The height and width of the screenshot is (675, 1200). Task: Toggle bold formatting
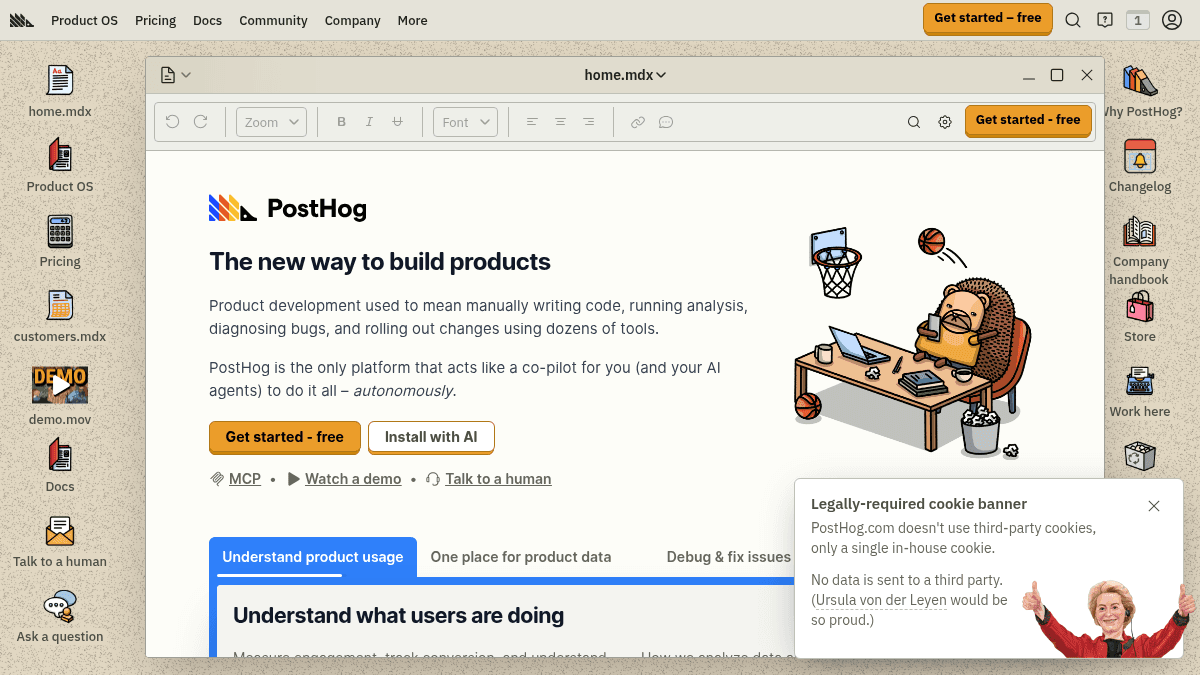coord(341,122)
